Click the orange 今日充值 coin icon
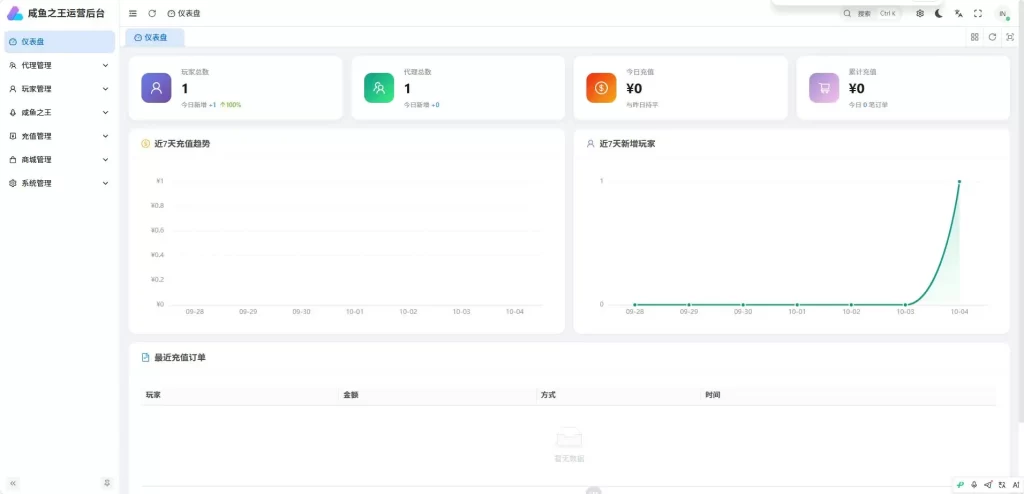This screenshot has width=1024, height=494. click(x=601, y=88)
